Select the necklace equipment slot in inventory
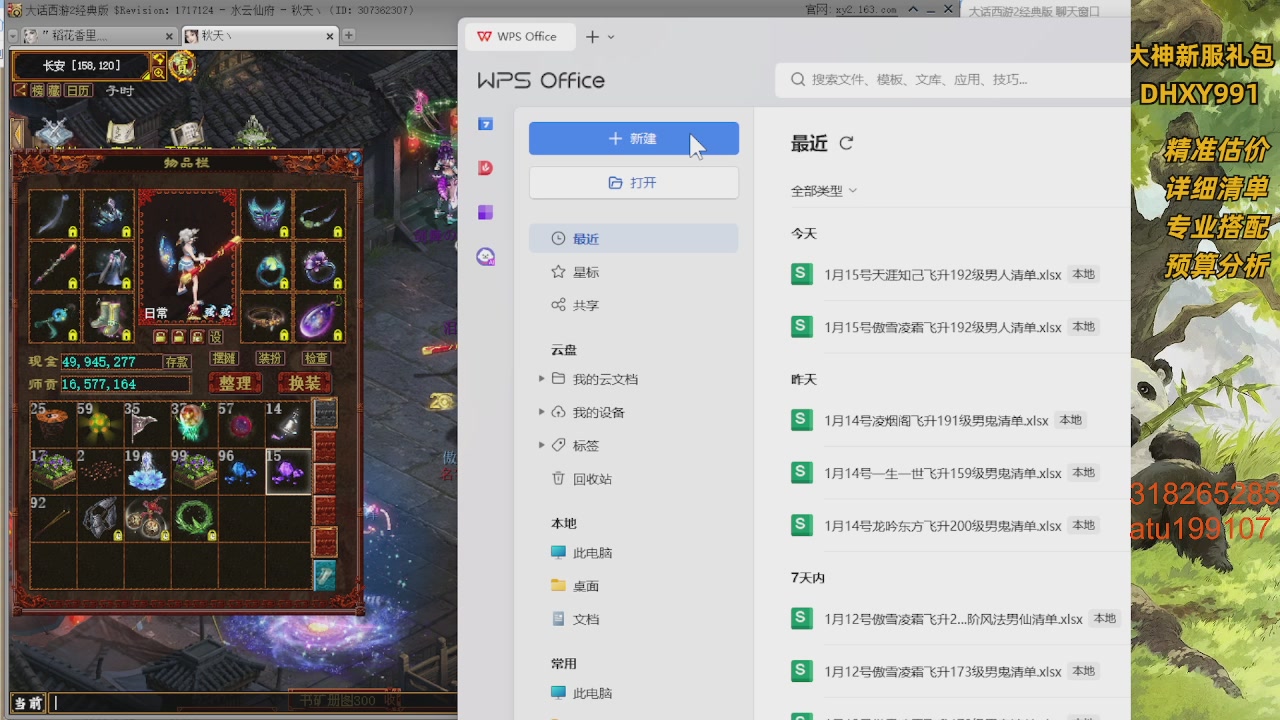 (319, 214)
